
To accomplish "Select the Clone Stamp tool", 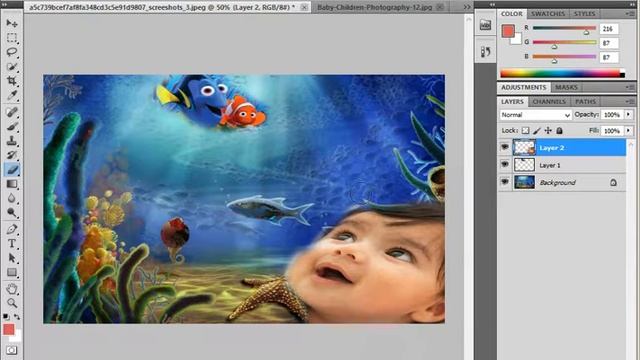I will tap(12, 141).
